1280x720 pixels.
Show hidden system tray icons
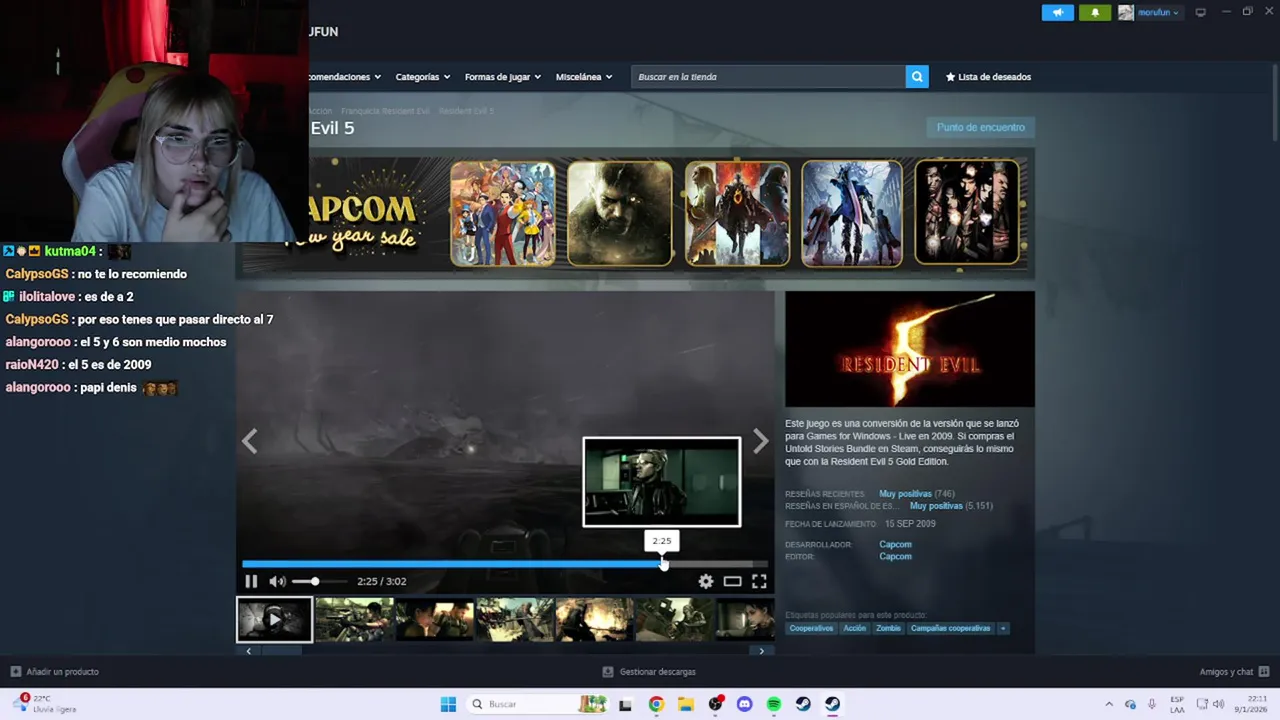1108,704
